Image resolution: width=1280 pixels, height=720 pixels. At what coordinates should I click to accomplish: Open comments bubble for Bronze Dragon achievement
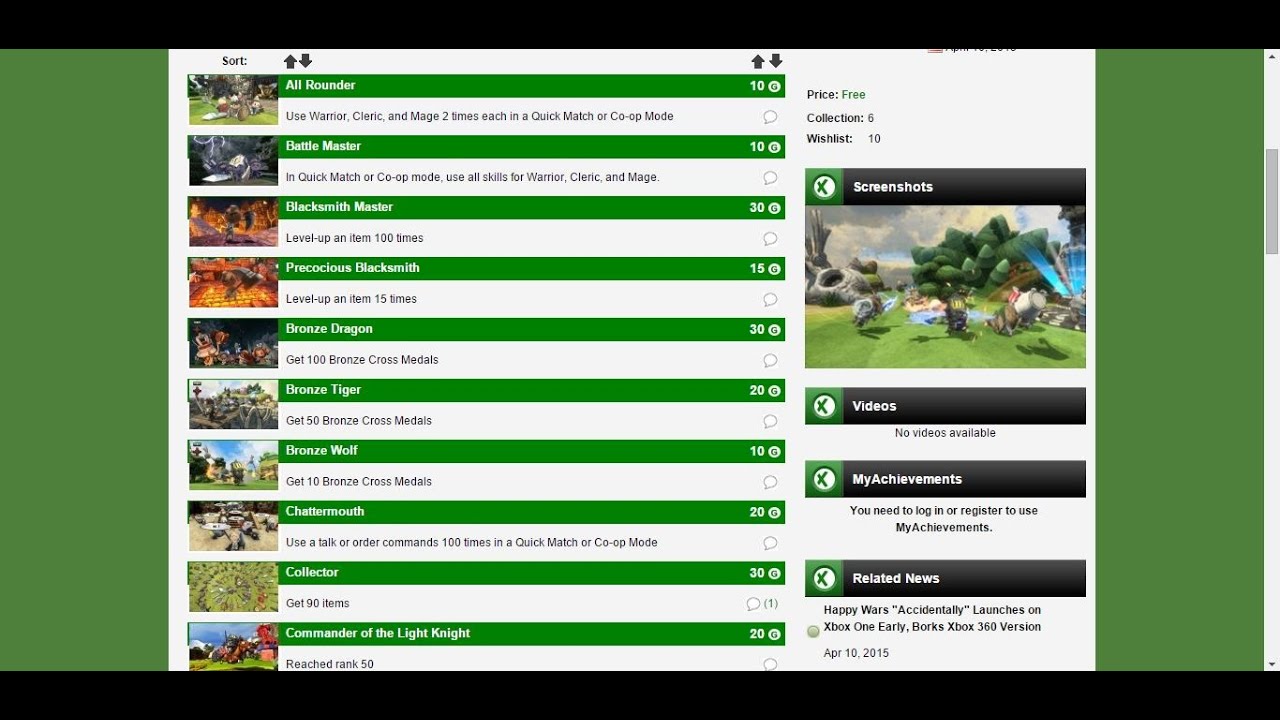pos(770,361)
